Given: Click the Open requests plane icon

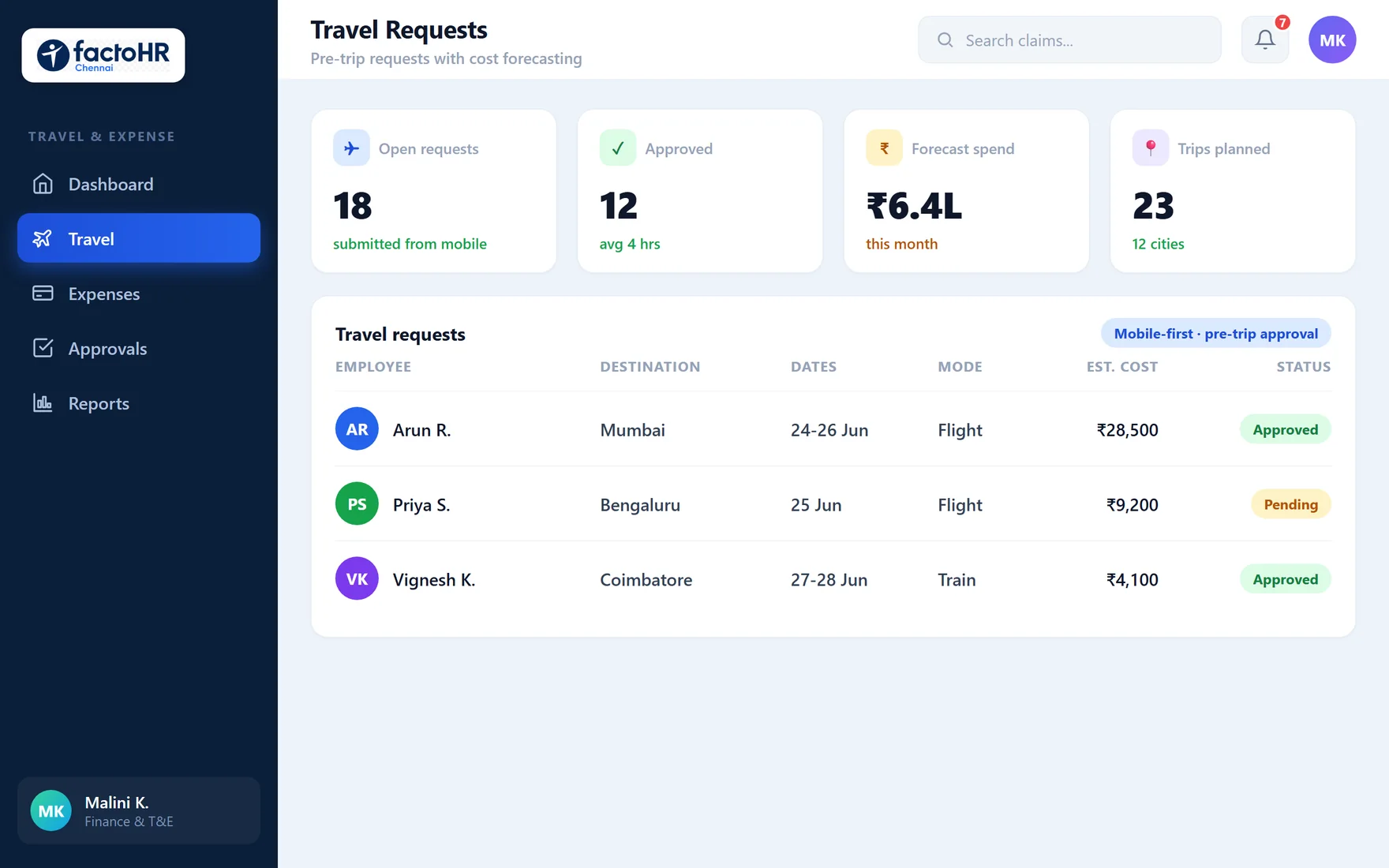Looking at the screenshot, I should (x=351, y=148).
